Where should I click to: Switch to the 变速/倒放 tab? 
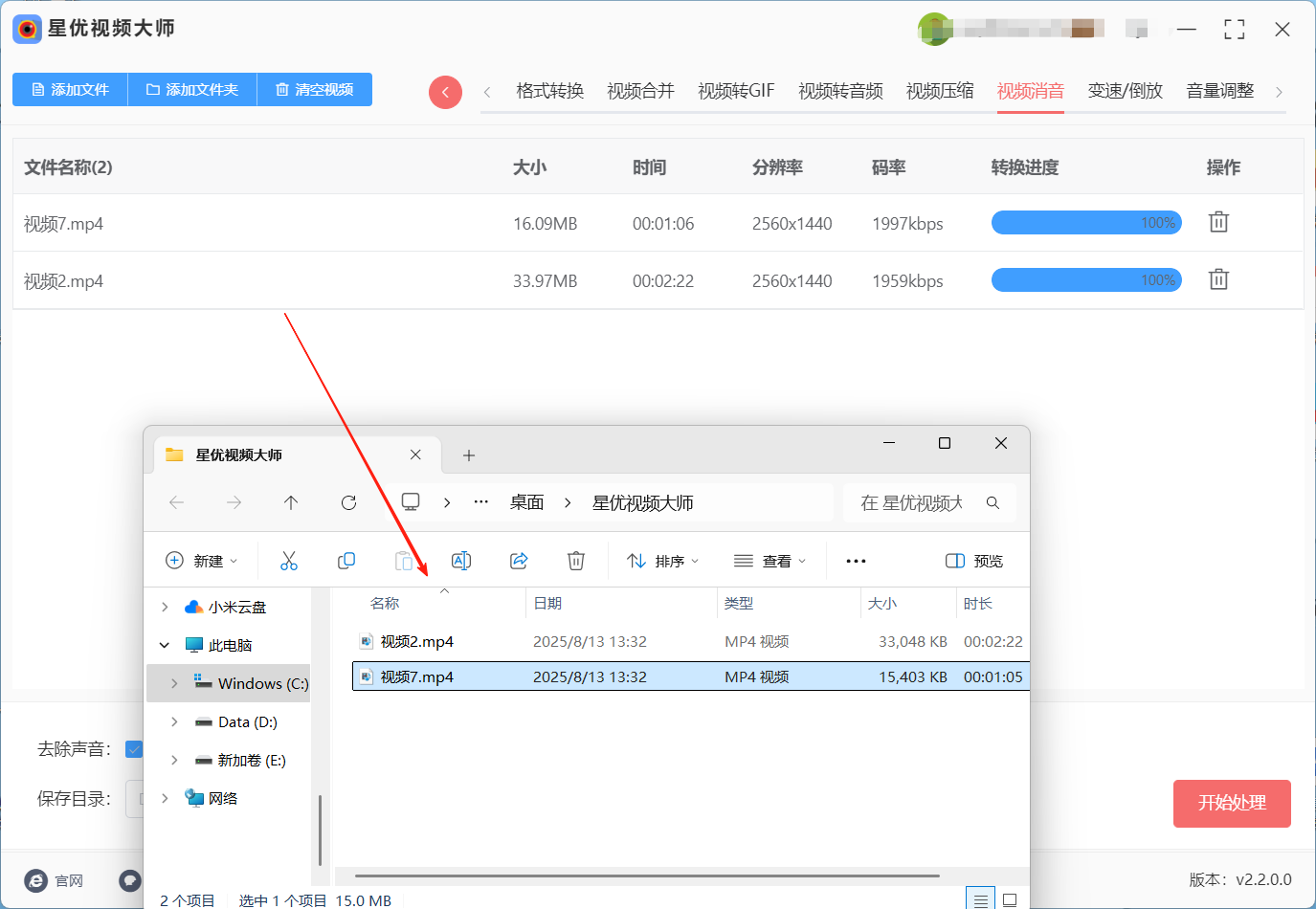pyautogui.click(x=1125, y=91)
